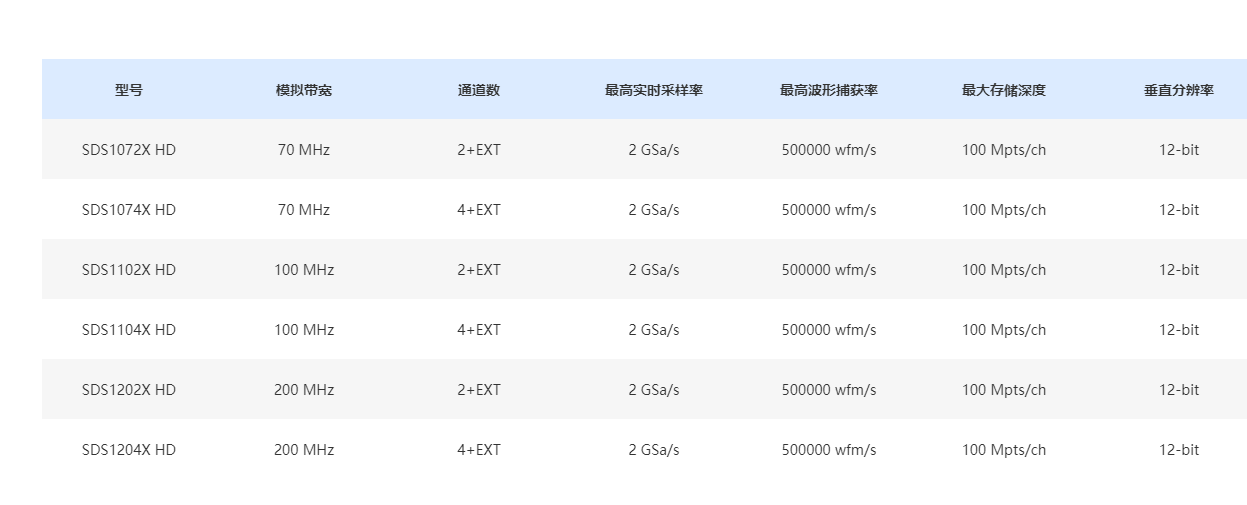This screenshot has height=505, width=1247.
Task: Click the 最大存储深度 column header
Action: tap(1004, 90)
